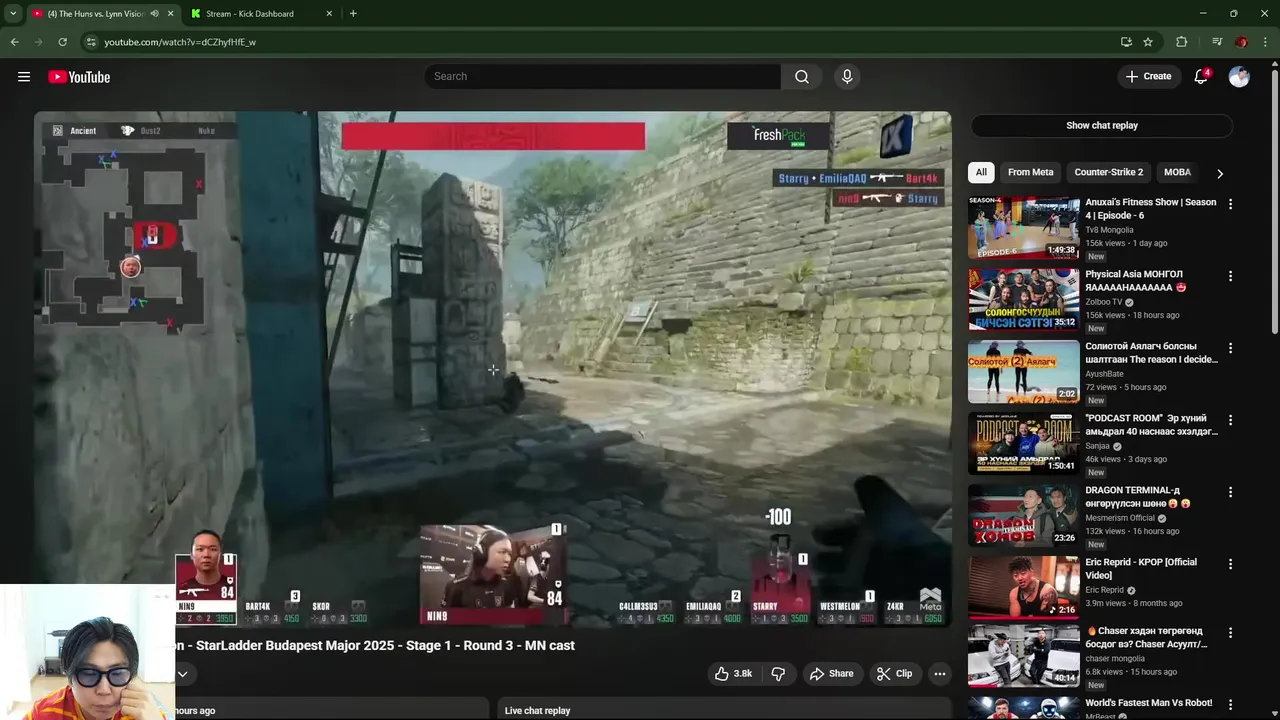This screenshot has width=1280, height=720.
Task: Click the address bar URL
Action: coord(180,42)
